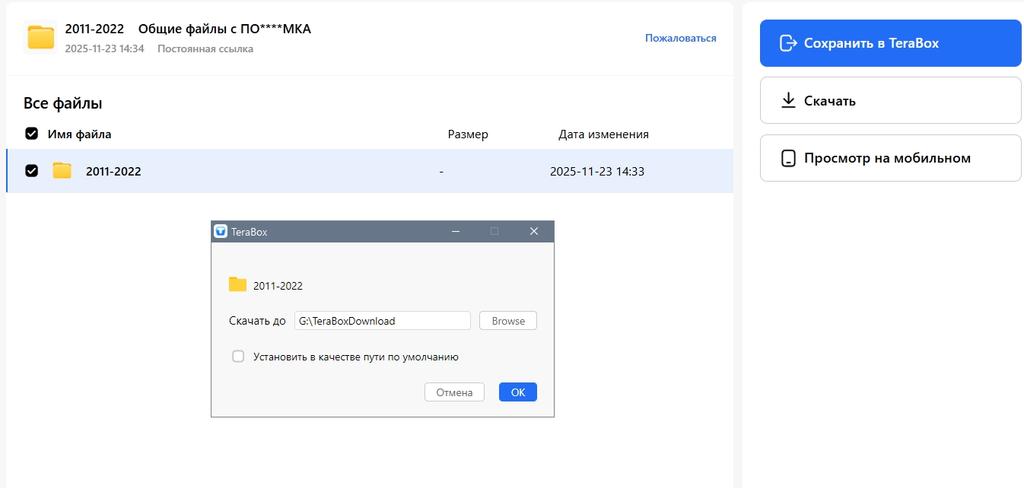Image resolution: width=1024 pixels, height=488 pixels.
Task: Click the share title Общие файлы с ПО****МКА
Action: [225, 29]
